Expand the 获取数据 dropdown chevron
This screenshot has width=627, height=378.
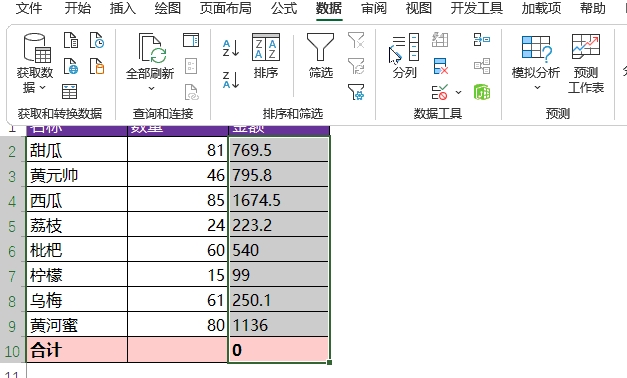point(42,88)
